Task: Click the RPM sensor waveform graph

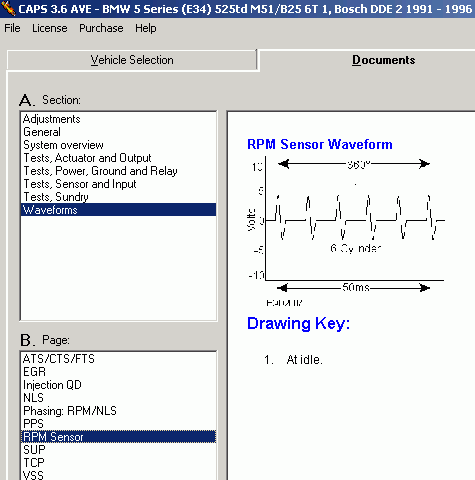Action: click(346, 231)
